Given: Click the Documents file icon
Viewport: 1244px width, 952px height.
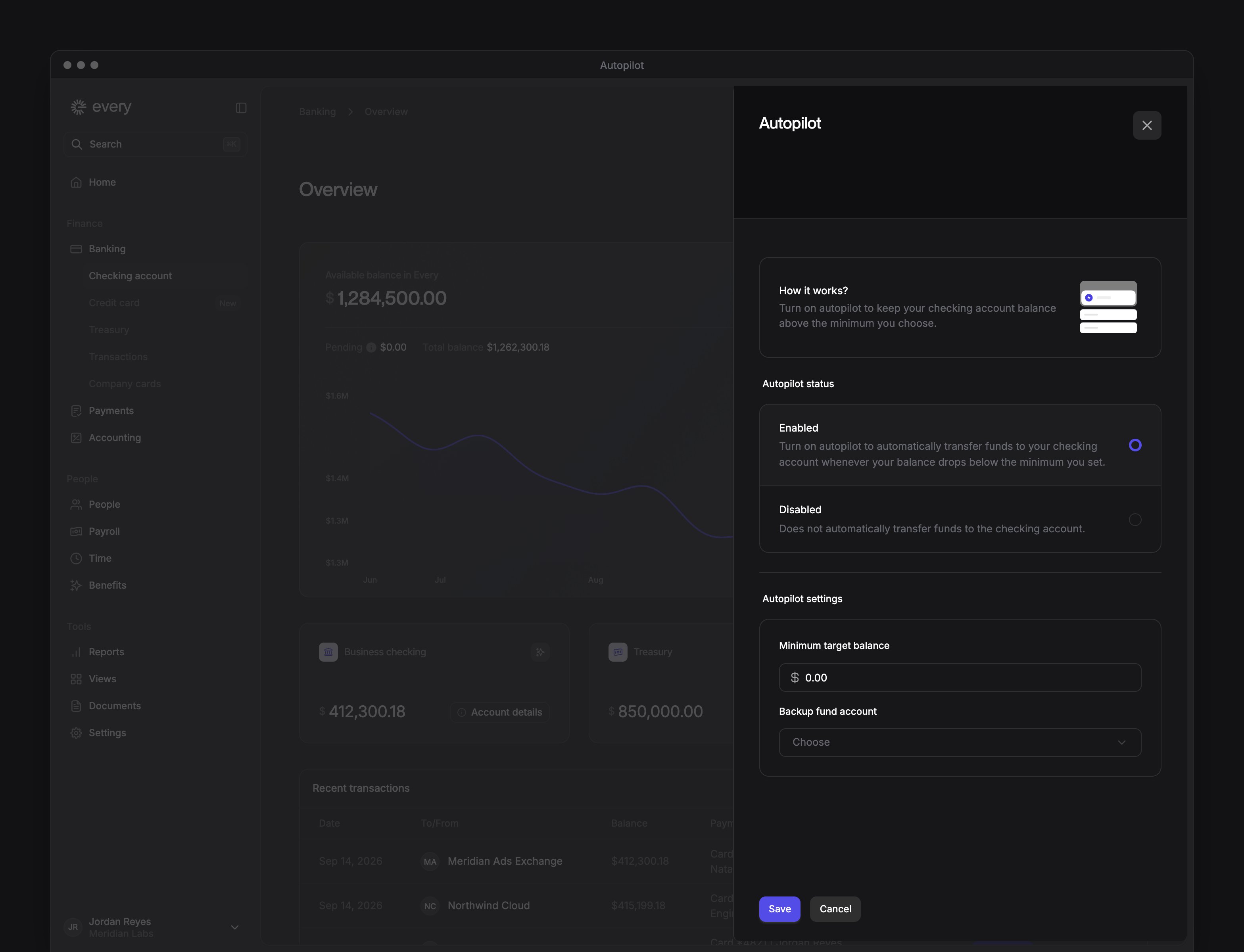Looking at the screenshot, I should (76, 706).
